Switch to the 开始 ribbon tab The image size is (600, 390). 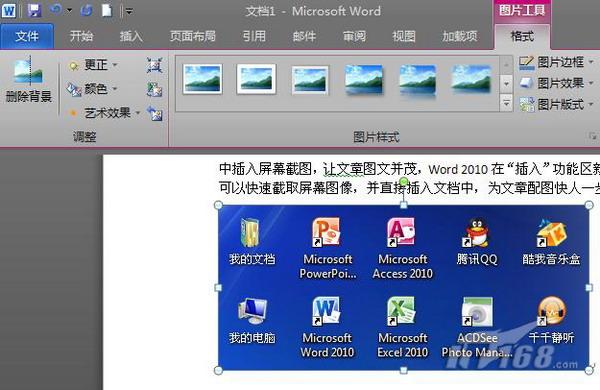(82, 36)
